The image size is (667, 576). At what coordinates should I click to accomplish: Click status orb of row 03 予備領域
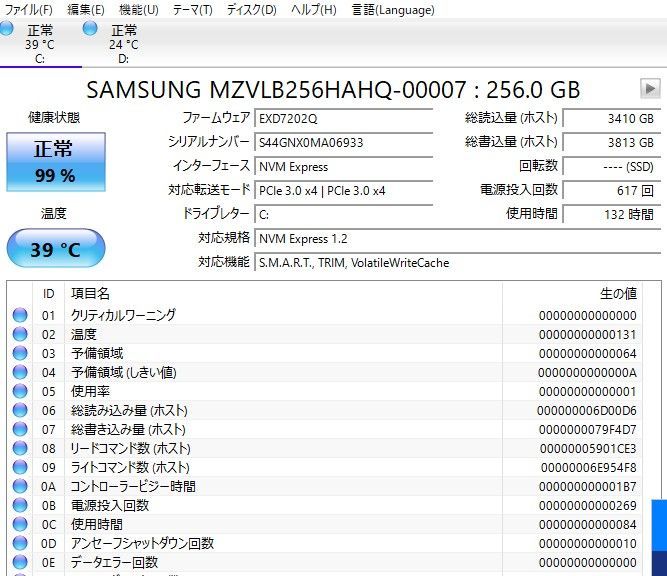(20, 353)
